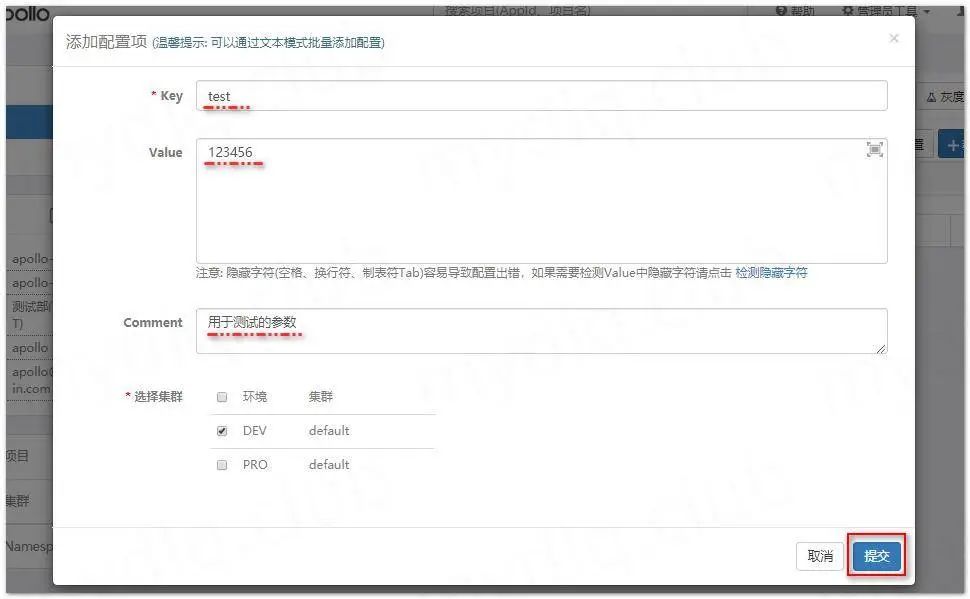The height and width of the screenshot is (599, 970).
Task: Close the dialog with the X icon
Action: coord(893,38)
